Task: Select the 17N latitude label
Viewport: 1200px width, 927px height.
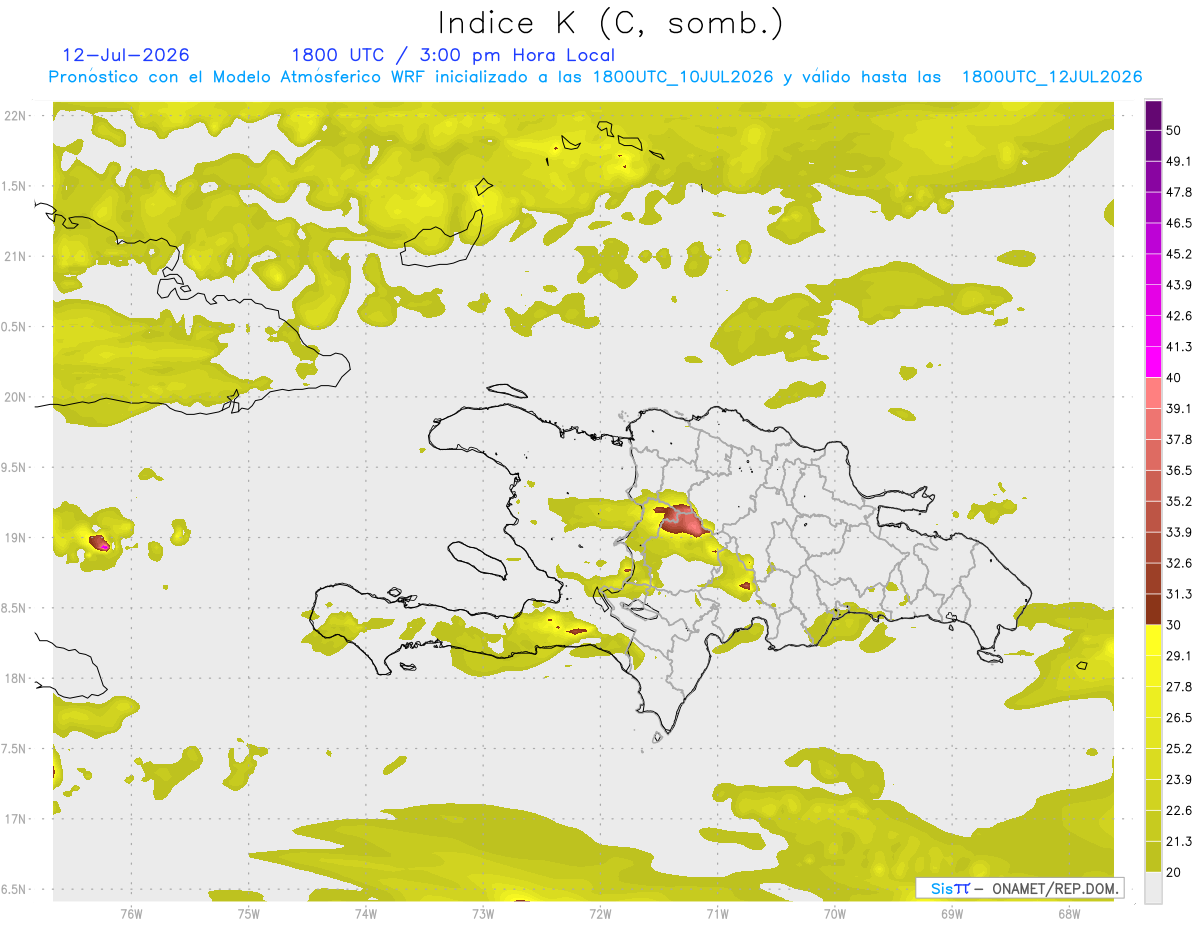Action: coord(16,819)
